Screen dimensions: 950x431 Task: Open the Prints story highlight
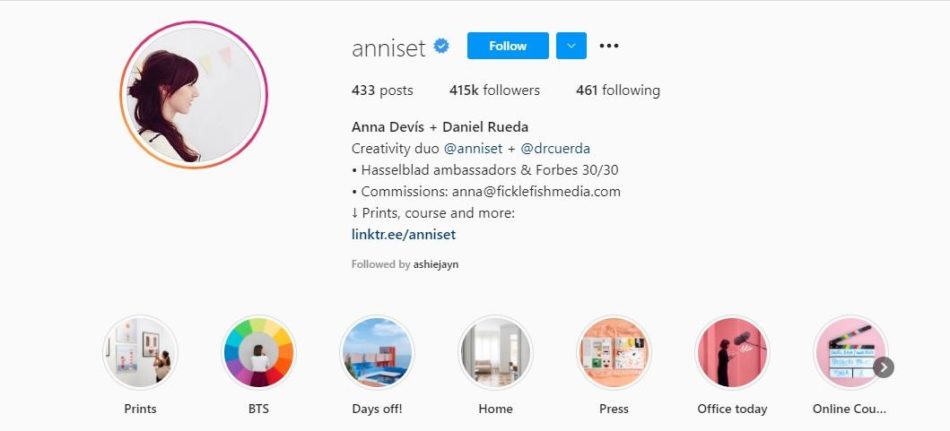pos(140,353)
